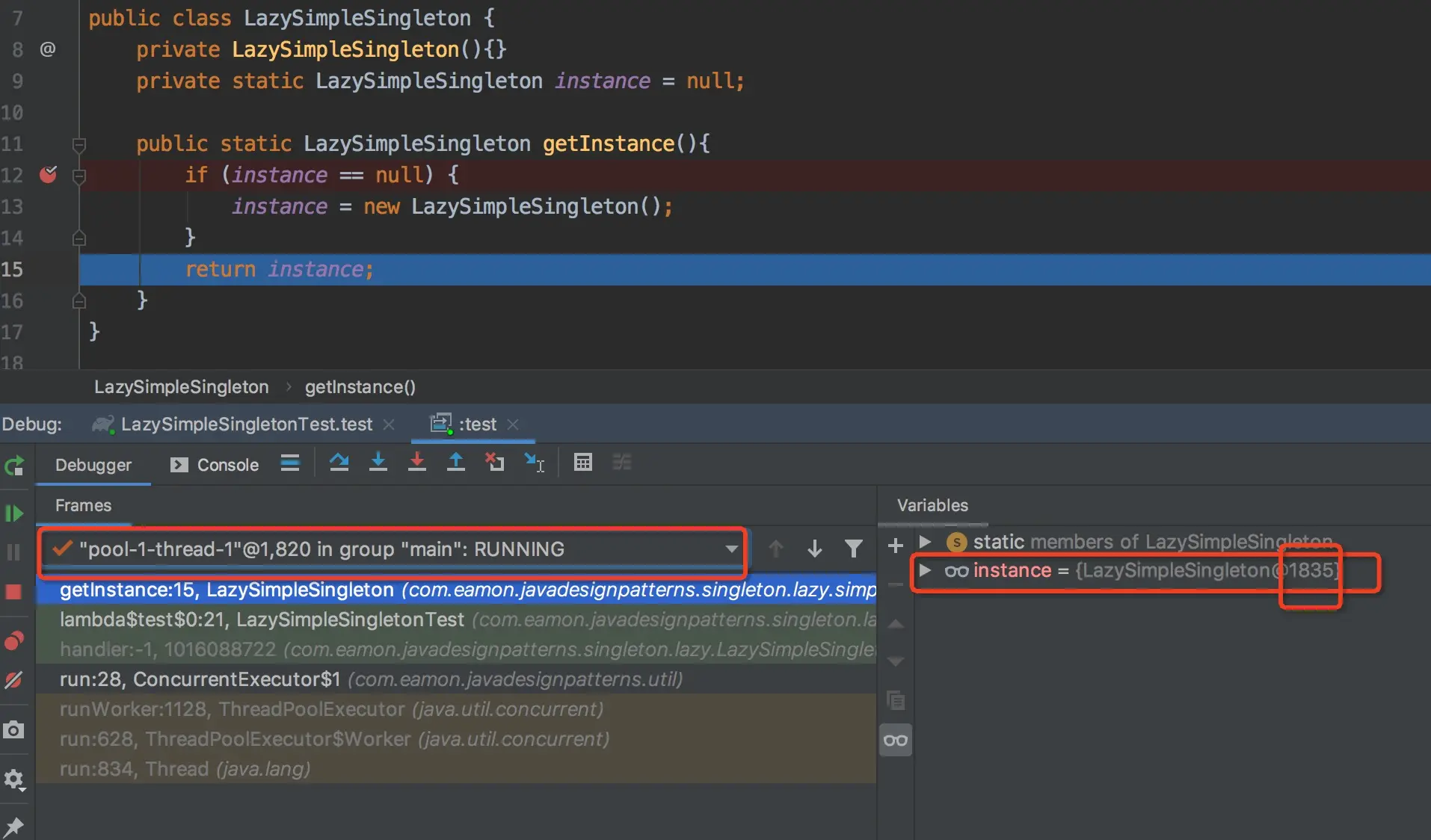Image resolution: width=1431 pixels, height=840 pixels.
Task: Click the Step Out icon
Action: coord(455,463)
